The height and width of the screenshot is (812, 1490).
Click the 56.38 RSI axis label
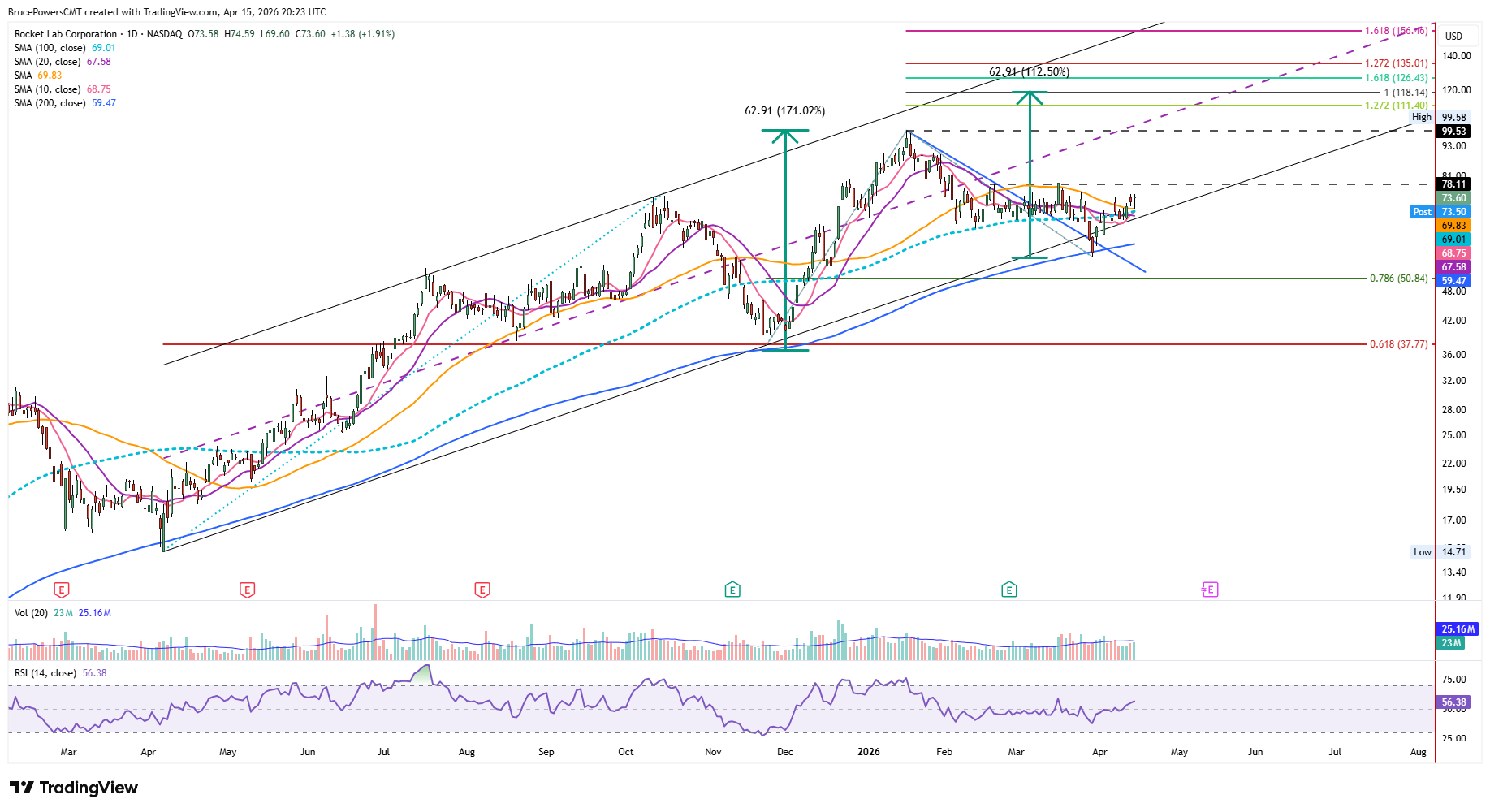pos(1453,702)
